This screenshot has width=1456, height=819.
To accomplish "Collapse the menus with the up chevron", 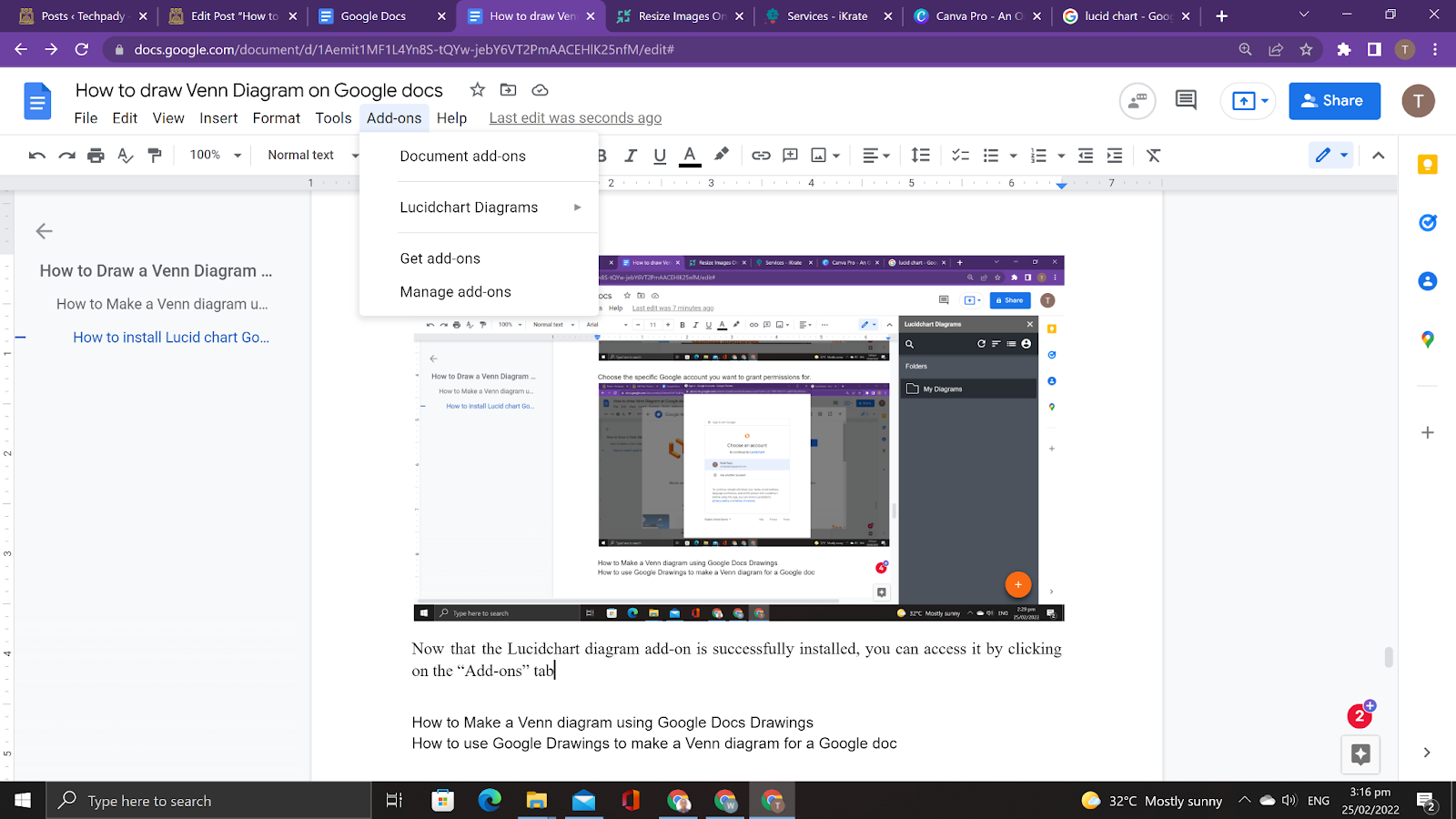I will (x=1378, y=156).
